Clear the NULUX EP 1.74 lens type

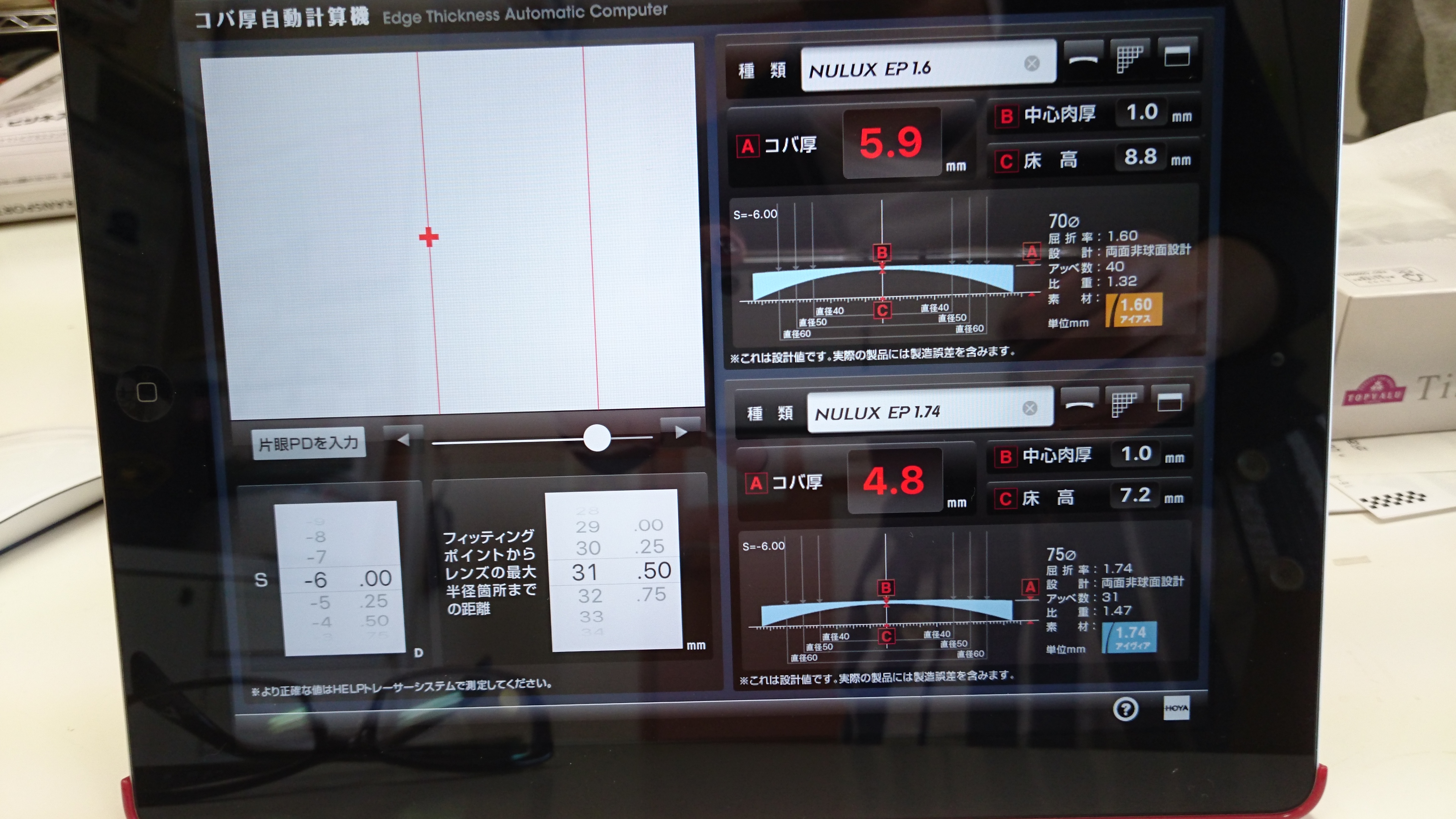pyautogui.click(x=1030, y=408)
